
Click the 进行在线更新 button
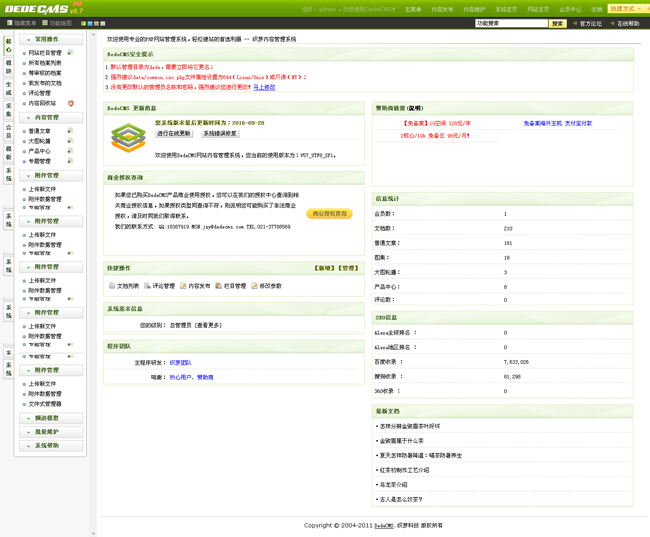174,133
